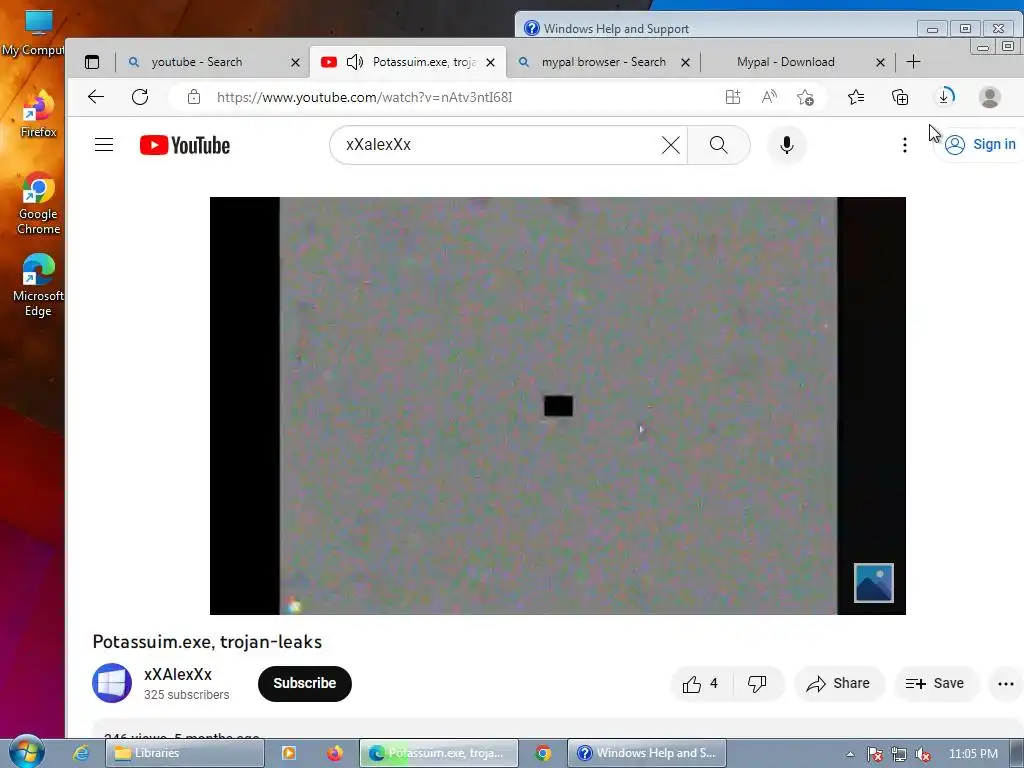View site information lock icon in address bar

194,97
